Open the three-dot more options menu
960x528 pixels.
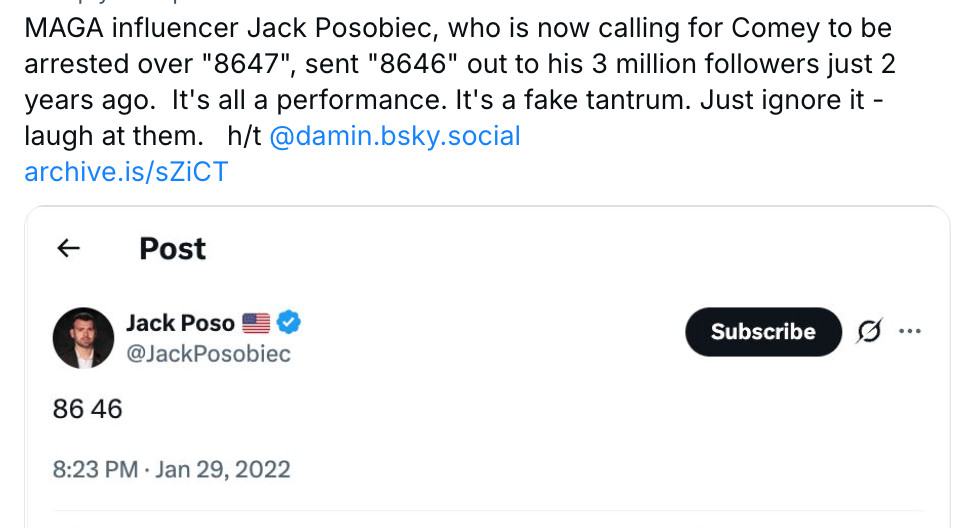(910, 331)
